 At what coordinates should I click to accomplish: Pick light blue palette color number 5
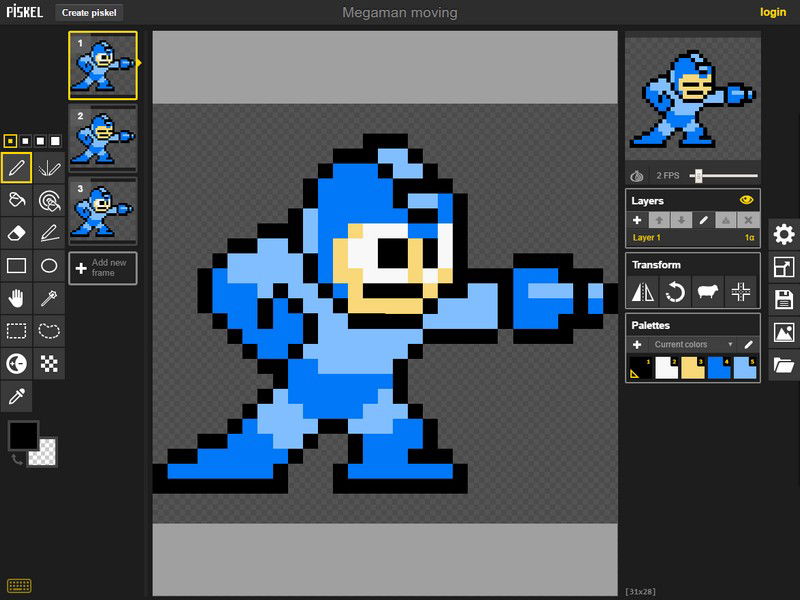point(745,367)
